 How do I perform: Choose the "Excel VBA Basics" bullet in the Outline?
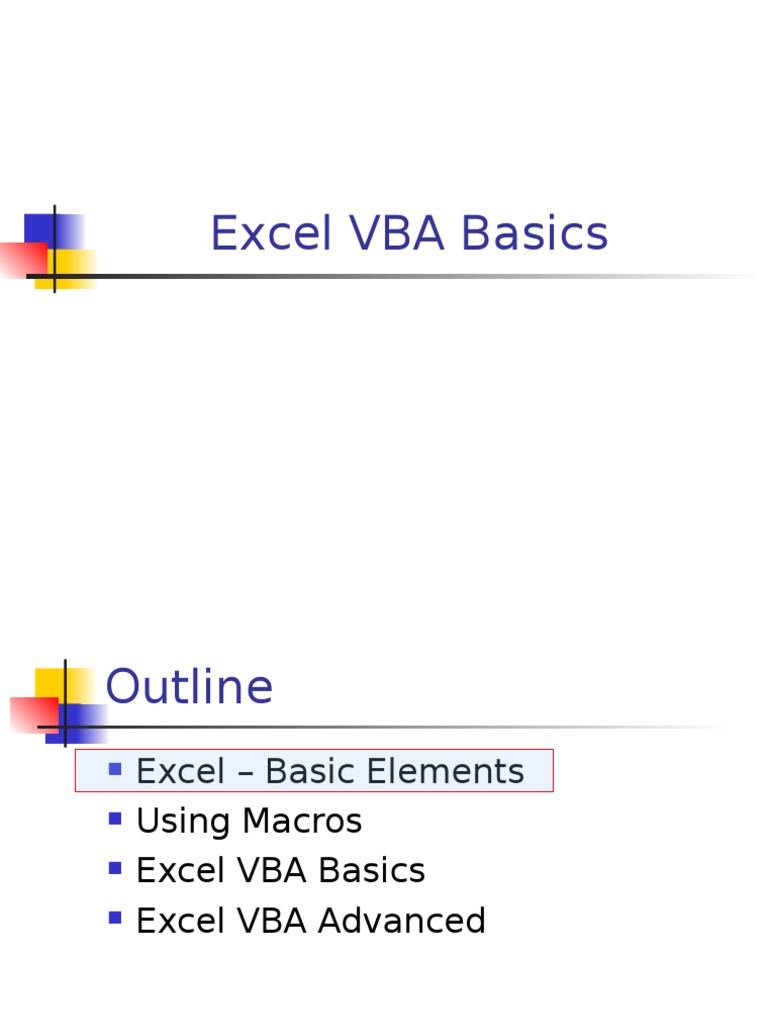pos(280,871)
